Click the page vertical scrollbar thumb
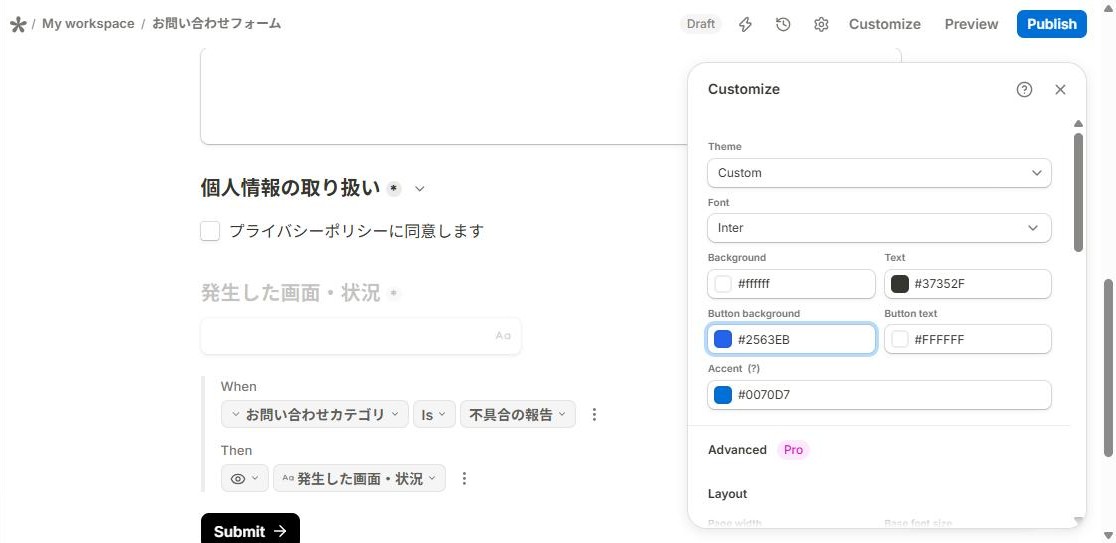Screen dimensions: 1116x543 point(1108,368)
